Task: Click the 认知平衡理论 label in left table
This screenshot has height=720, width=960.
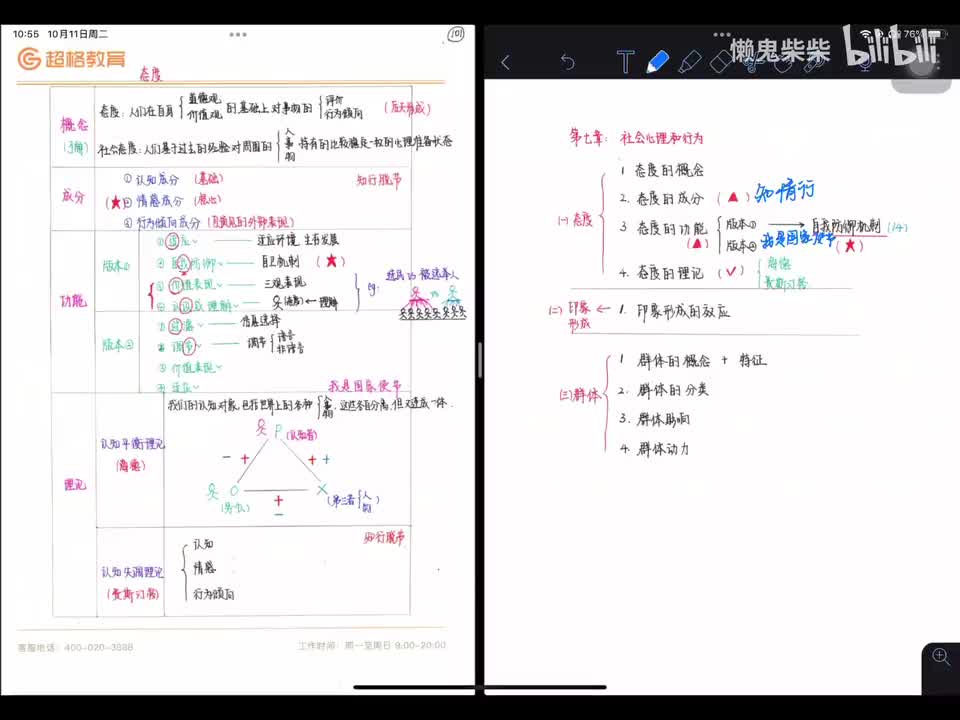Action: (x=132, y=444)
